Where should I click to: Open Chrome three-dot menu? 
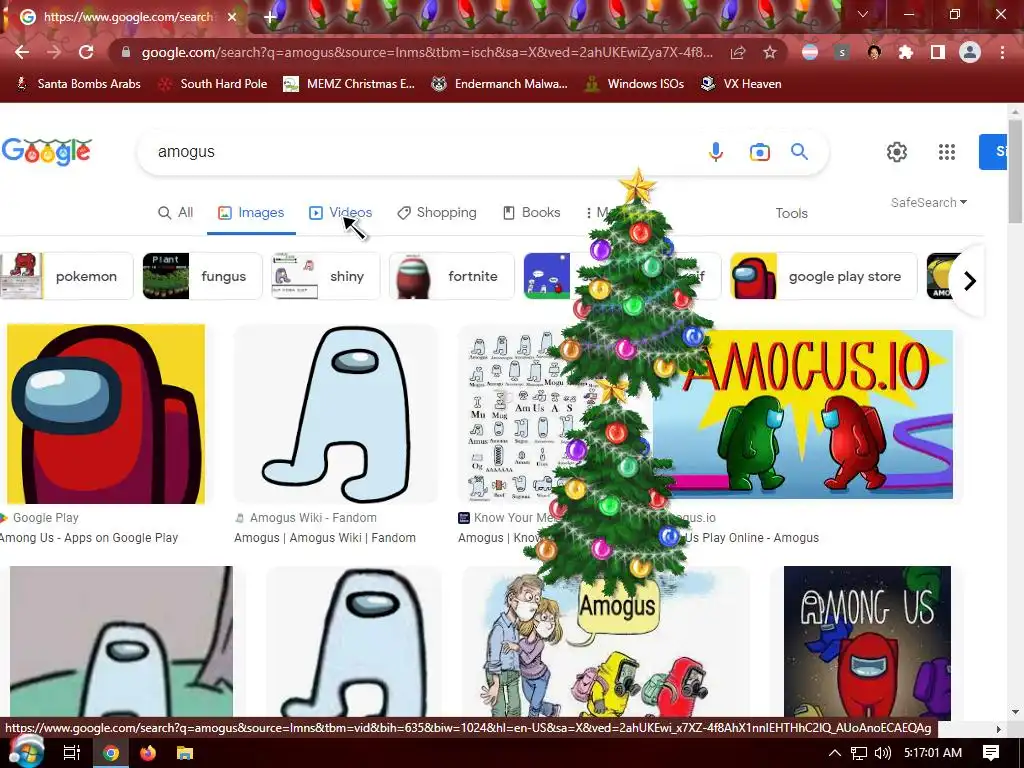coord(1002,52)
